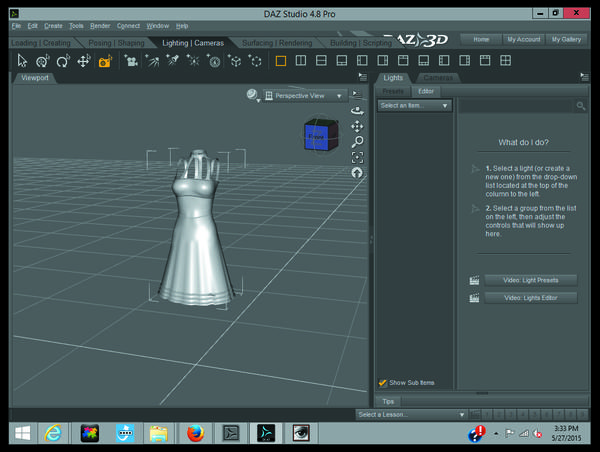Click the Tips tab

click(388, 401)
